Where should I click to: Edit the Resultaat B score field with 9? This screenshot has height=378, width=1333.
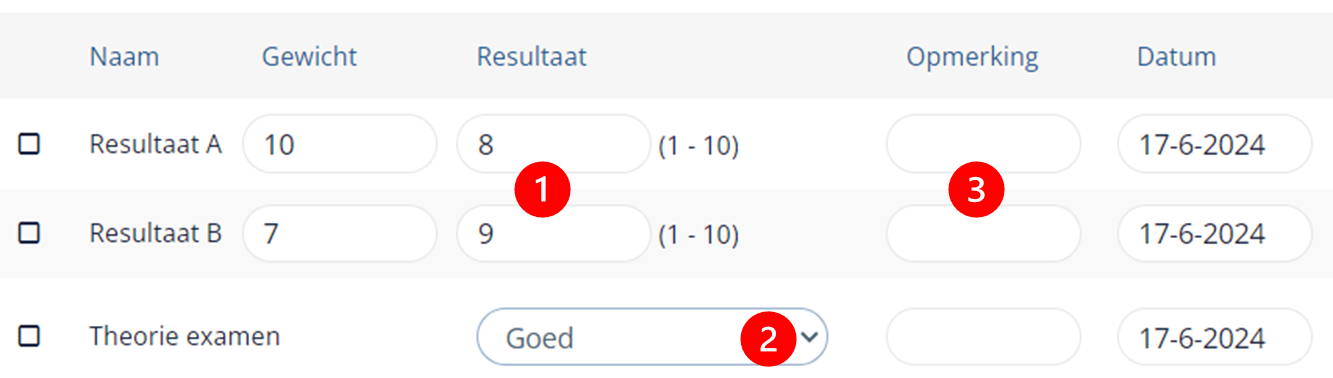pyautogui.click(x=553, y=233)
